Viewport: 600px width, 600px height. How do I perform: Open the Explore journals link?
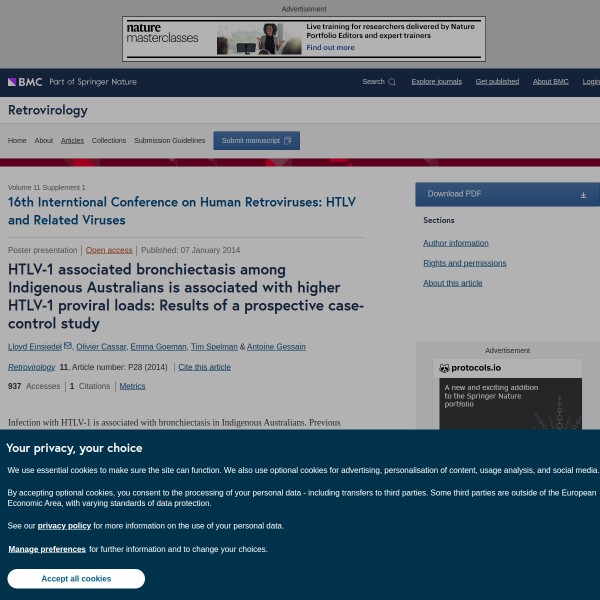[x=436, y=82]
